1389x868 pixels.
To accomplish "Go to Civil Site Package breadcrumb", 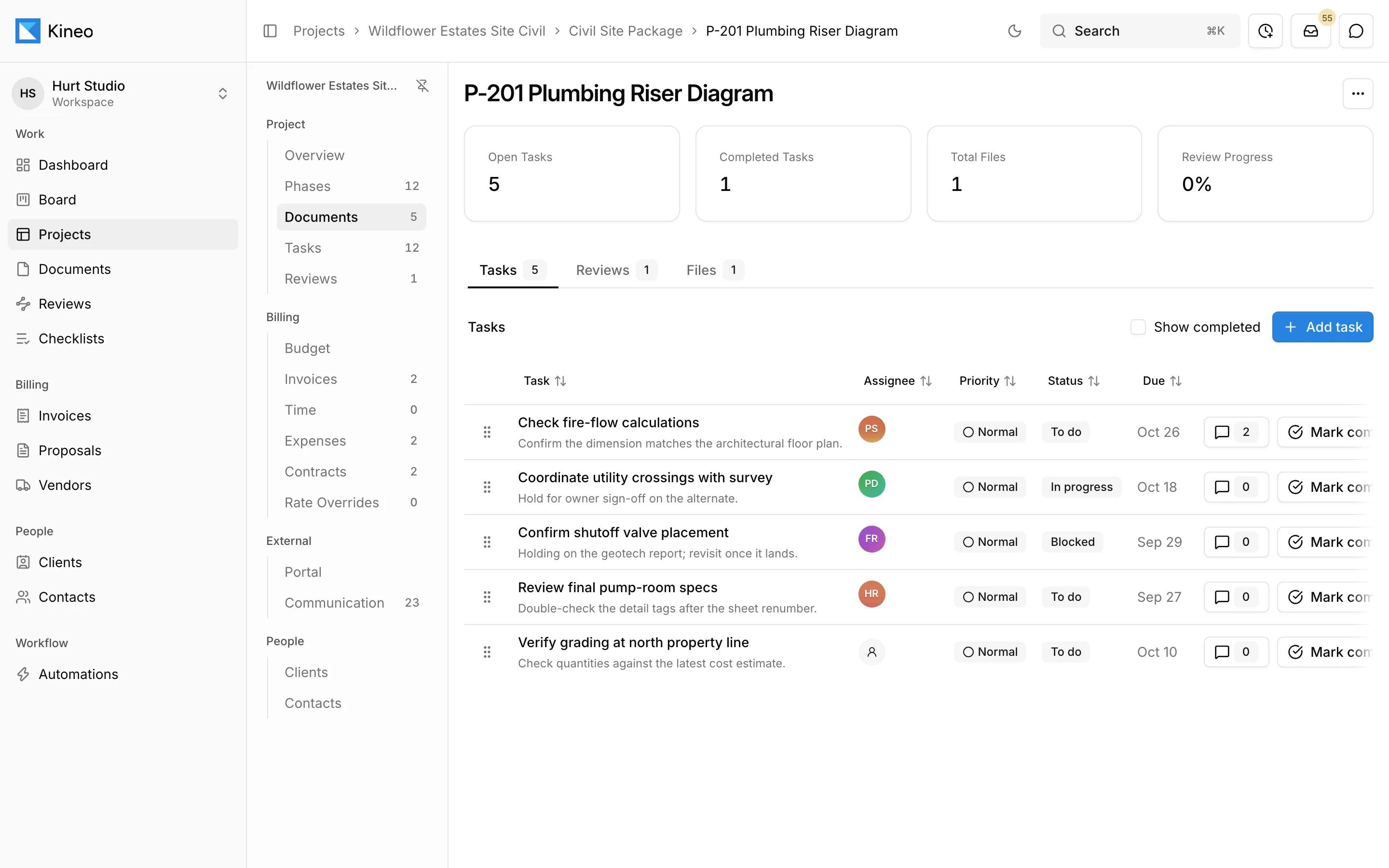I will 625,31.
